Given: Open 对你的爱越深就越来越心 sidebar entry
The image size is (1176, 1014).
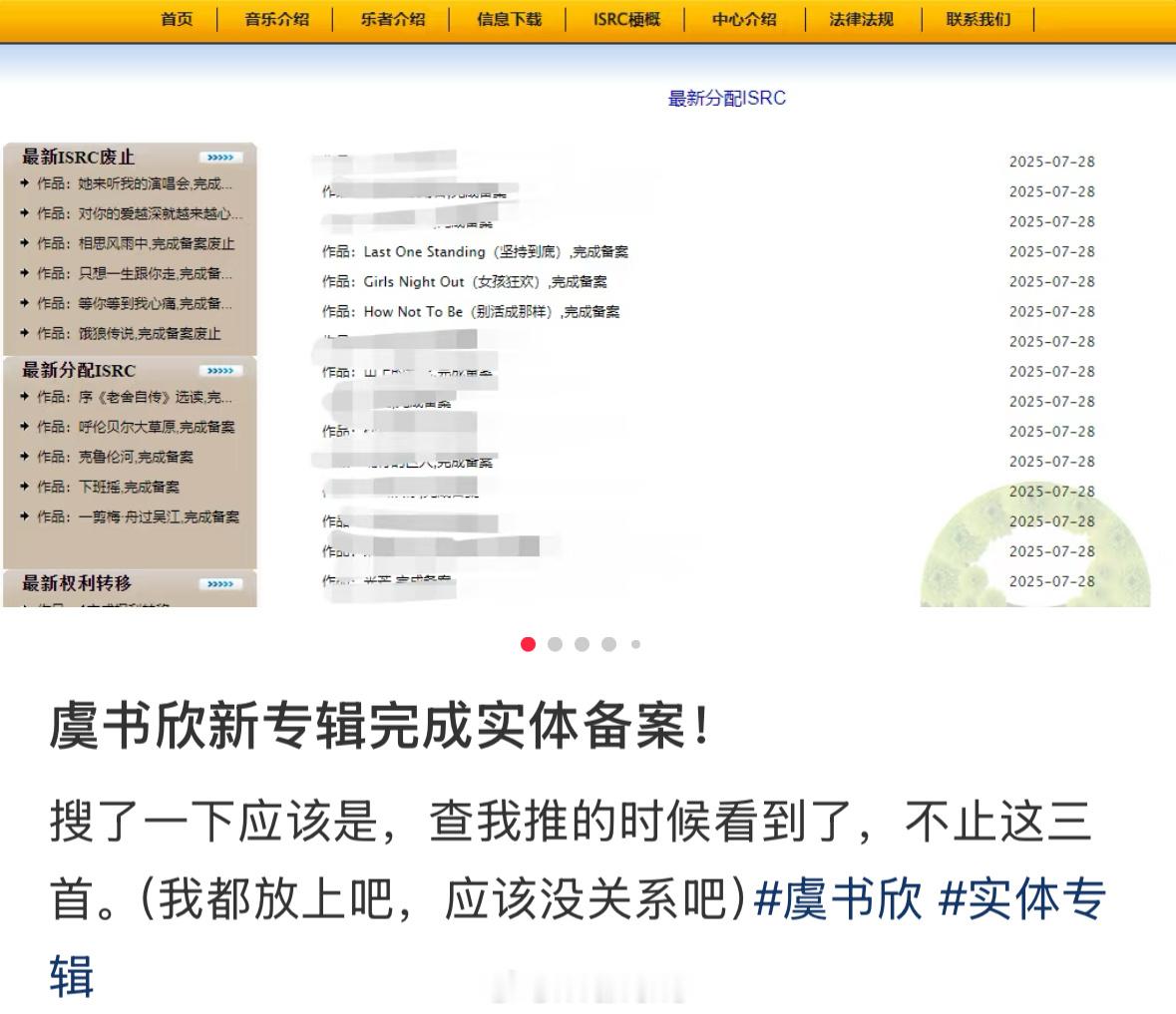Looking at the screenshot, I should click(141, 213).
